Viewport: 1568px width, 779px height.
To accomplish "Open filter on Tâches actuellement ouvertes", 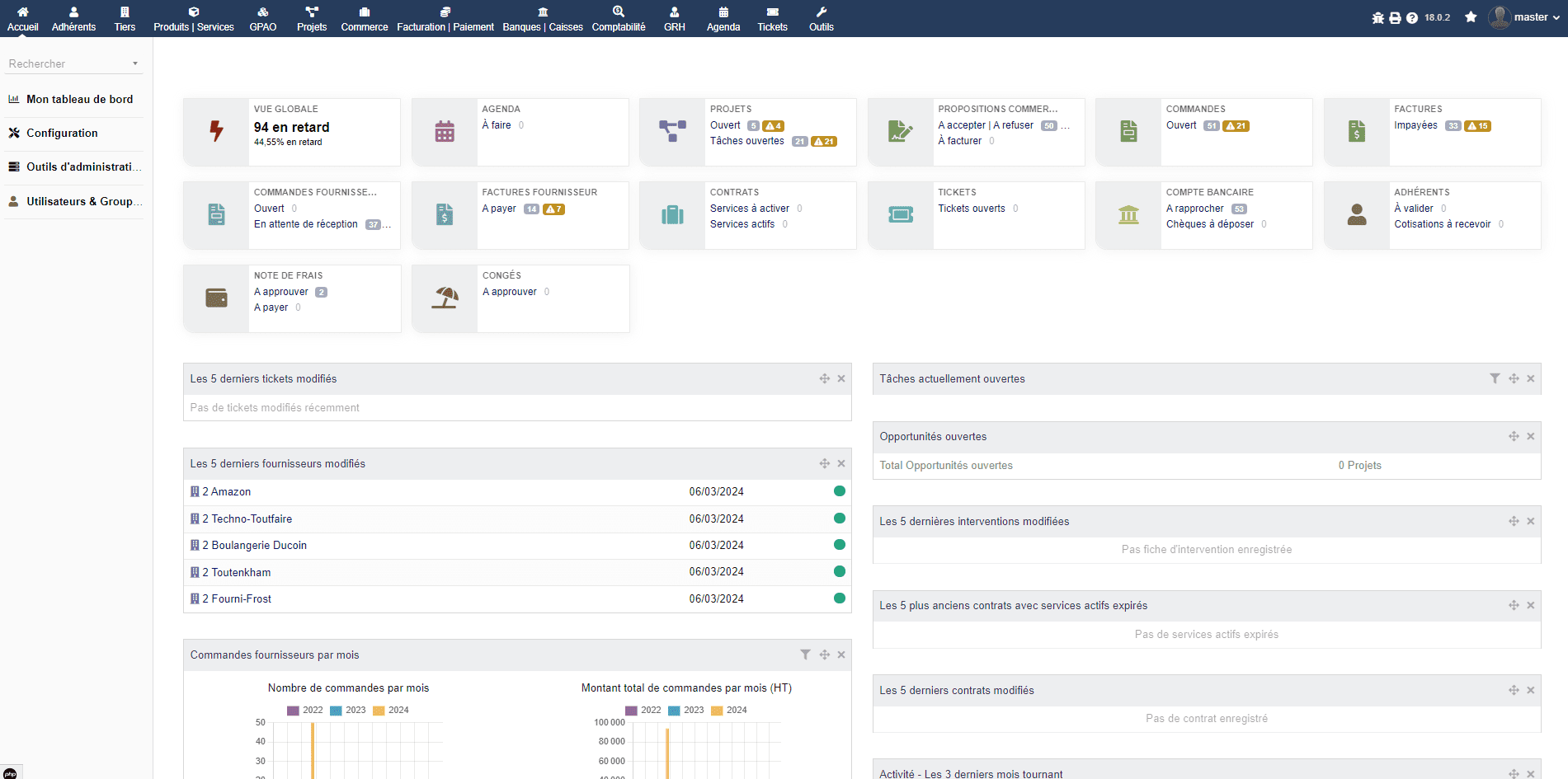I will [x=1495, y=378].
